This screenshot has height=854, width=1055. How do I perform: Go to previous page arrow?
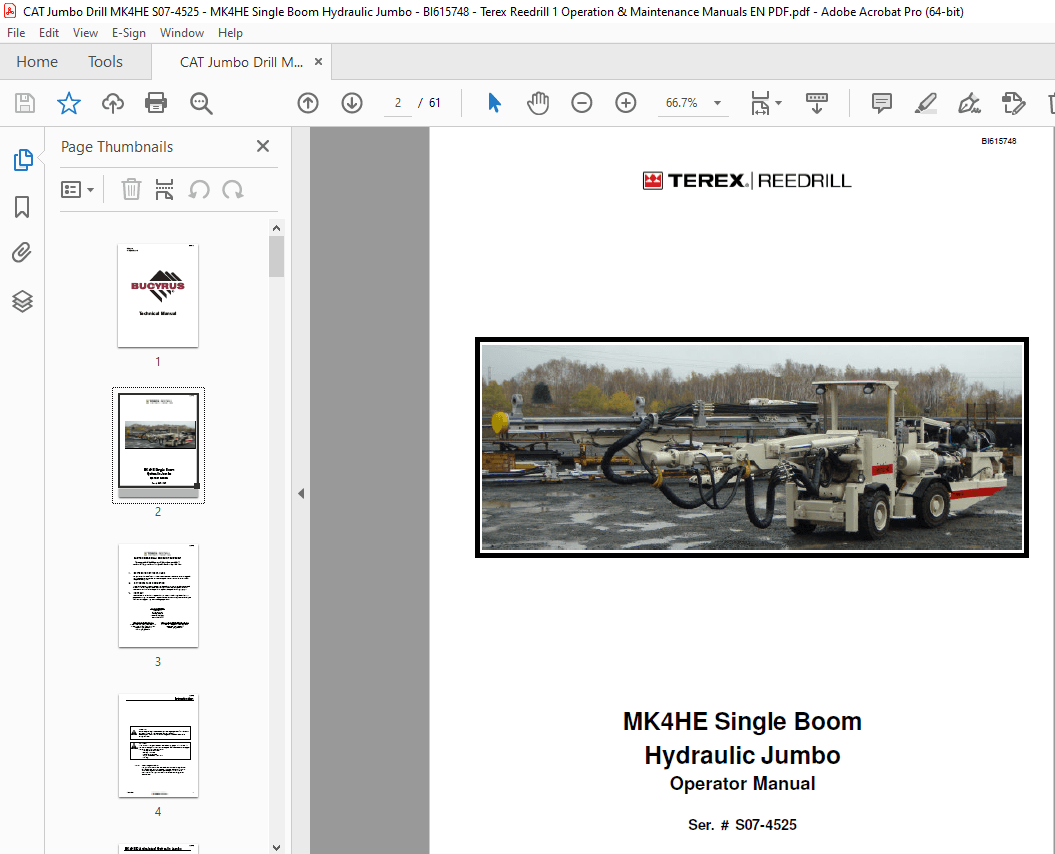point(308,103)
